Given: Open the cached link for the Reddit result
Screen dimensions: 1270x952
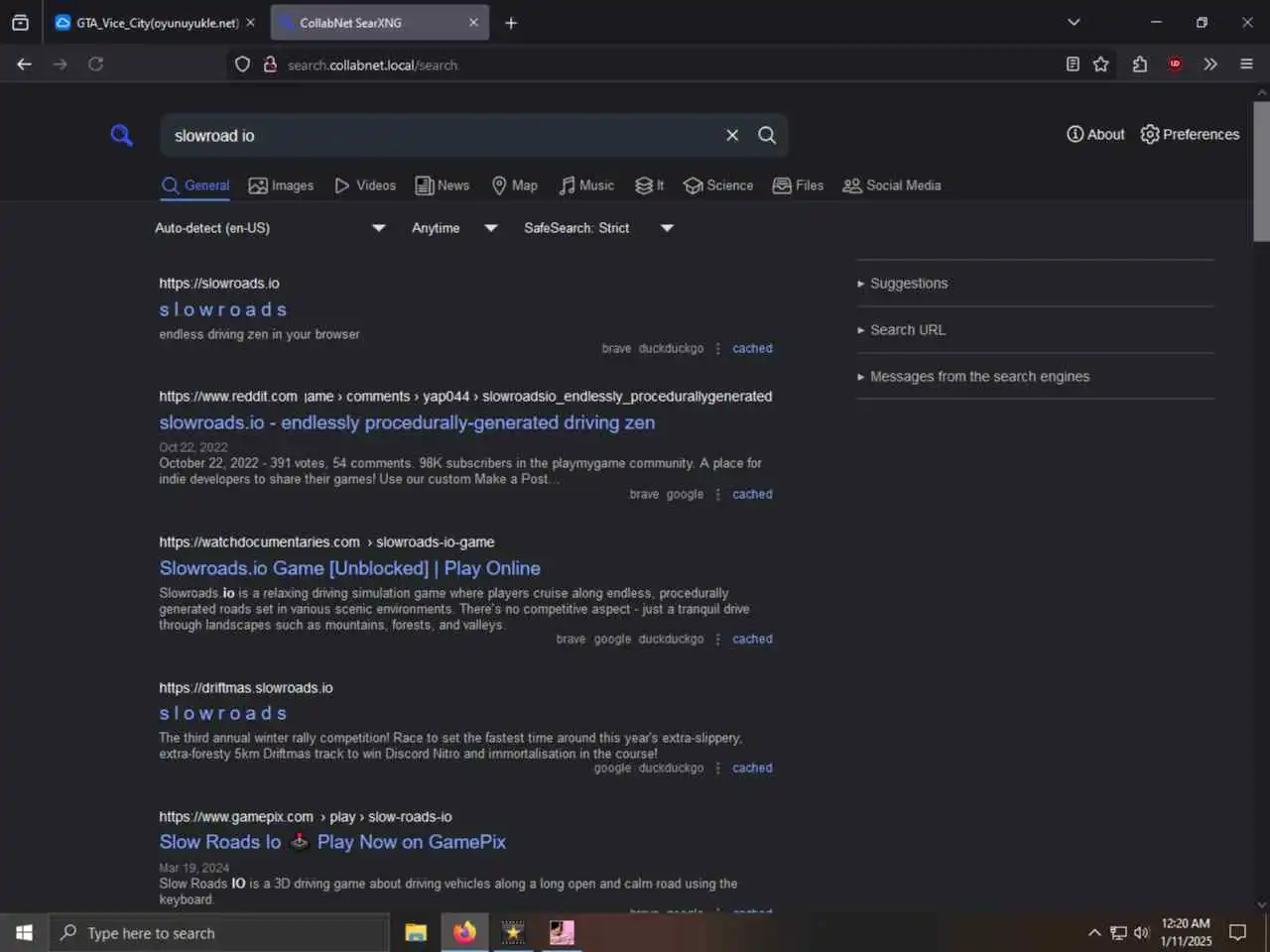Looking at the screenshot, I should [x=752, y=494].
